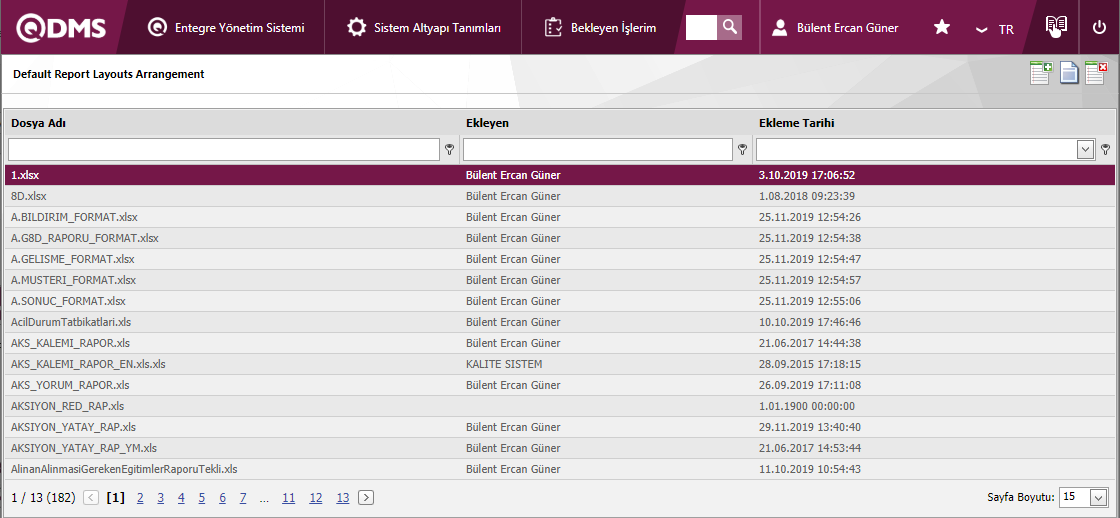The width and height of the screenshot is (1120, 518).
Task: Go to page 6
Action: 223,498
